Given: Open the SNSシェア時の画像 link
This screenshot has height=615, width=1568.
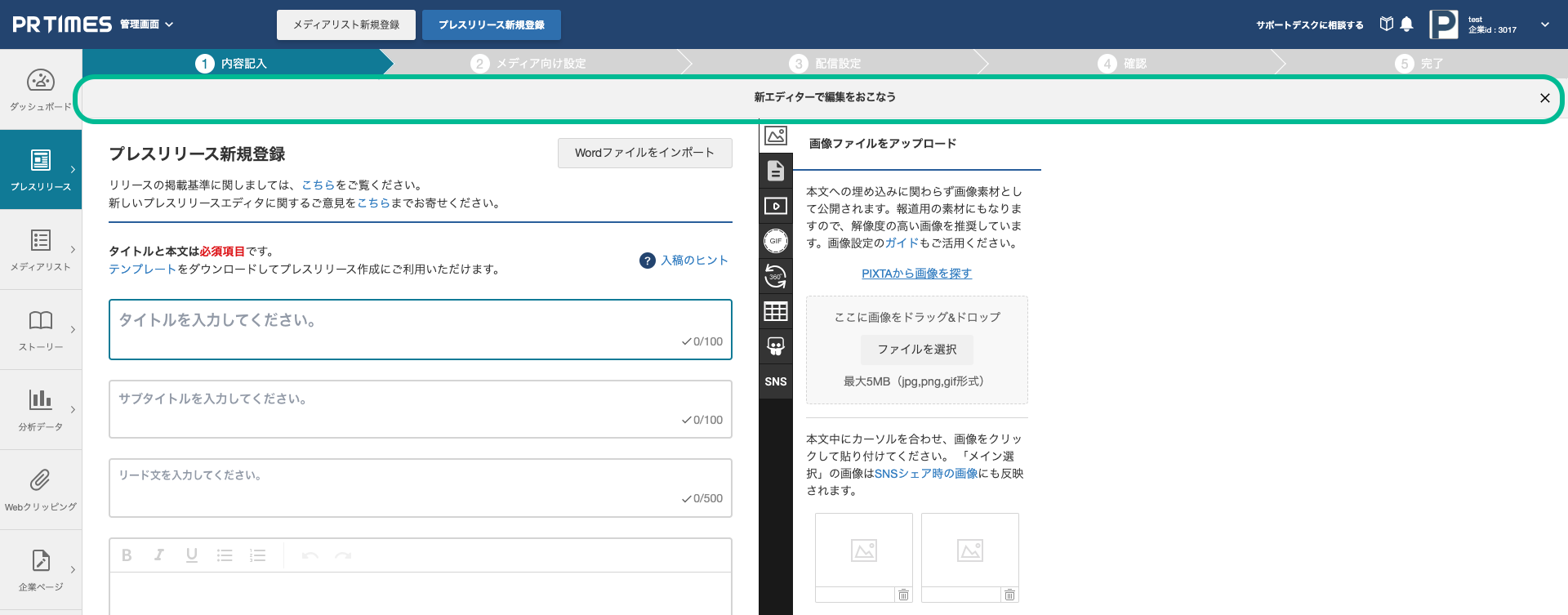Looking at the screenshot, I should [926, 474].
